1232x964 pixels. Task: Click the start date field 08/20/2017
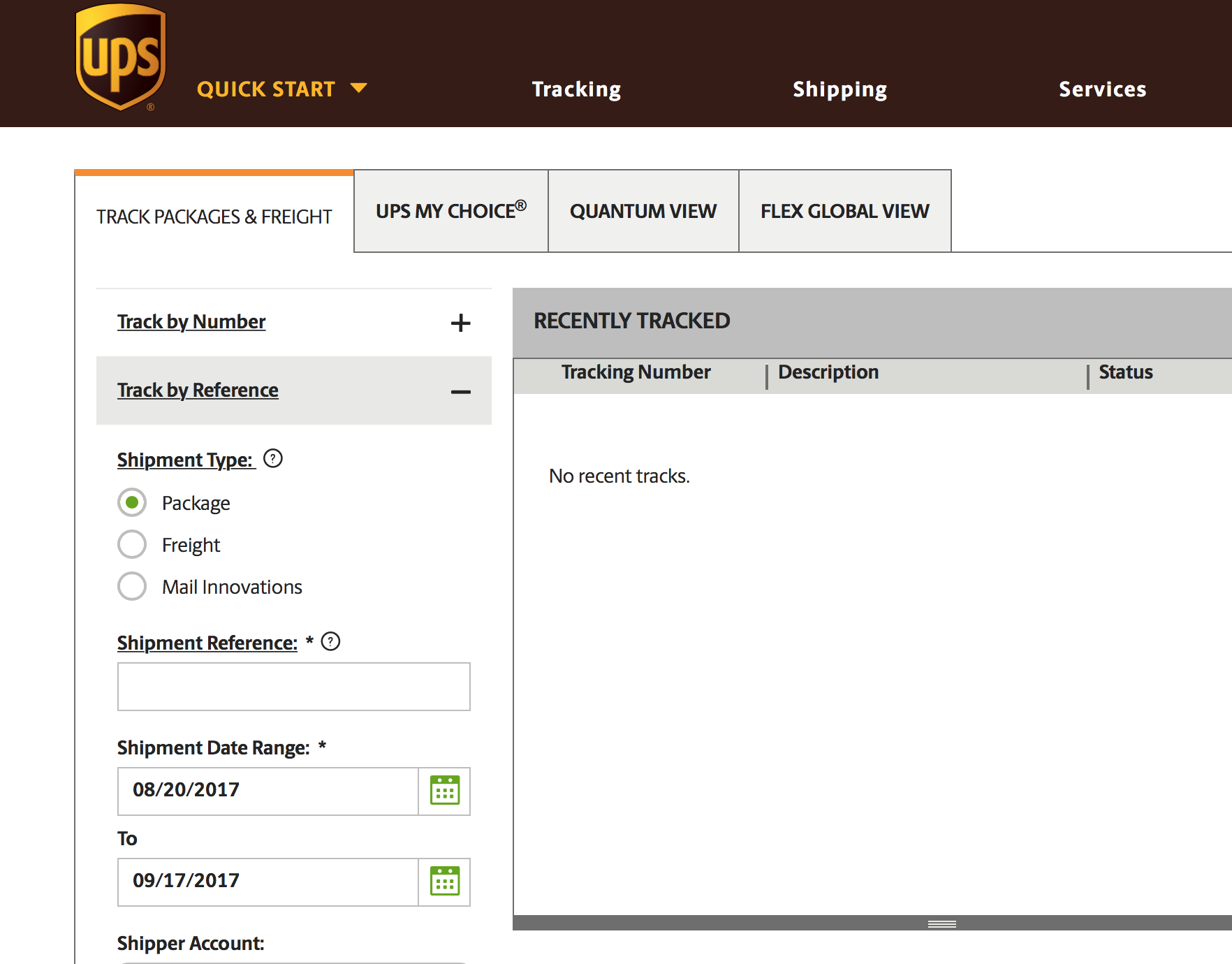coord(268,791)
